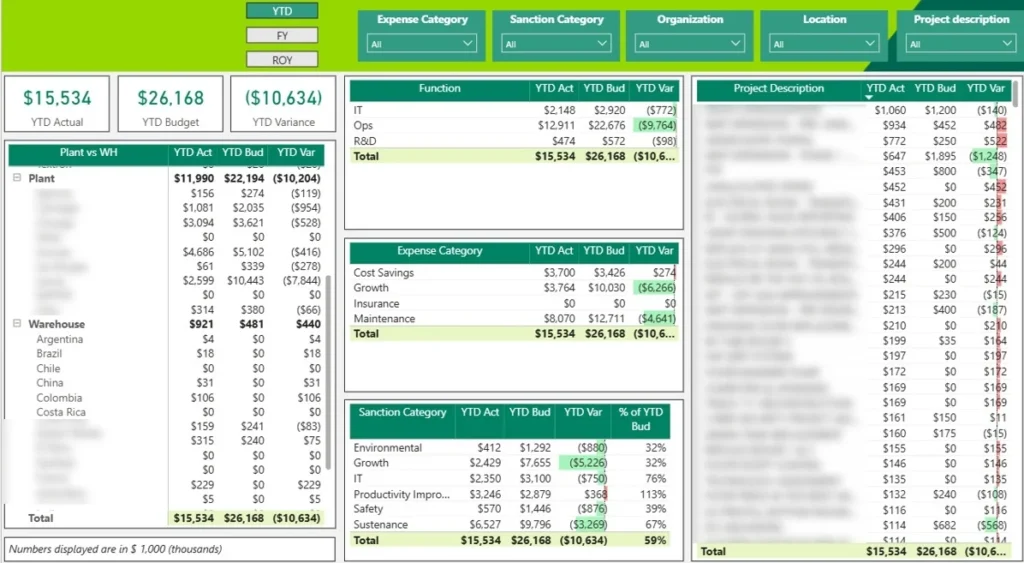1024x563 pixels.
Task: Sort by % of YTD Bud header
Action: (x=641, y=419)
